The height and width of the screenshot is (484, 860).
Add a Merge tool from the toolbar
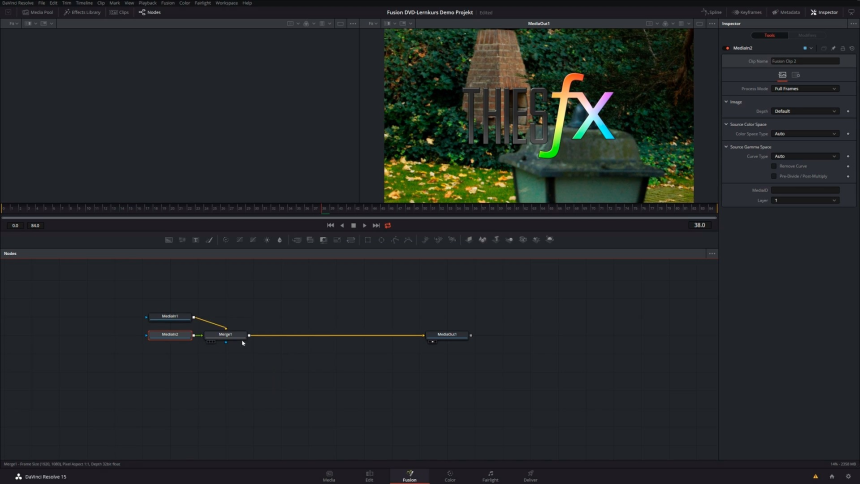pyautogui.click(x=297, y=240)
